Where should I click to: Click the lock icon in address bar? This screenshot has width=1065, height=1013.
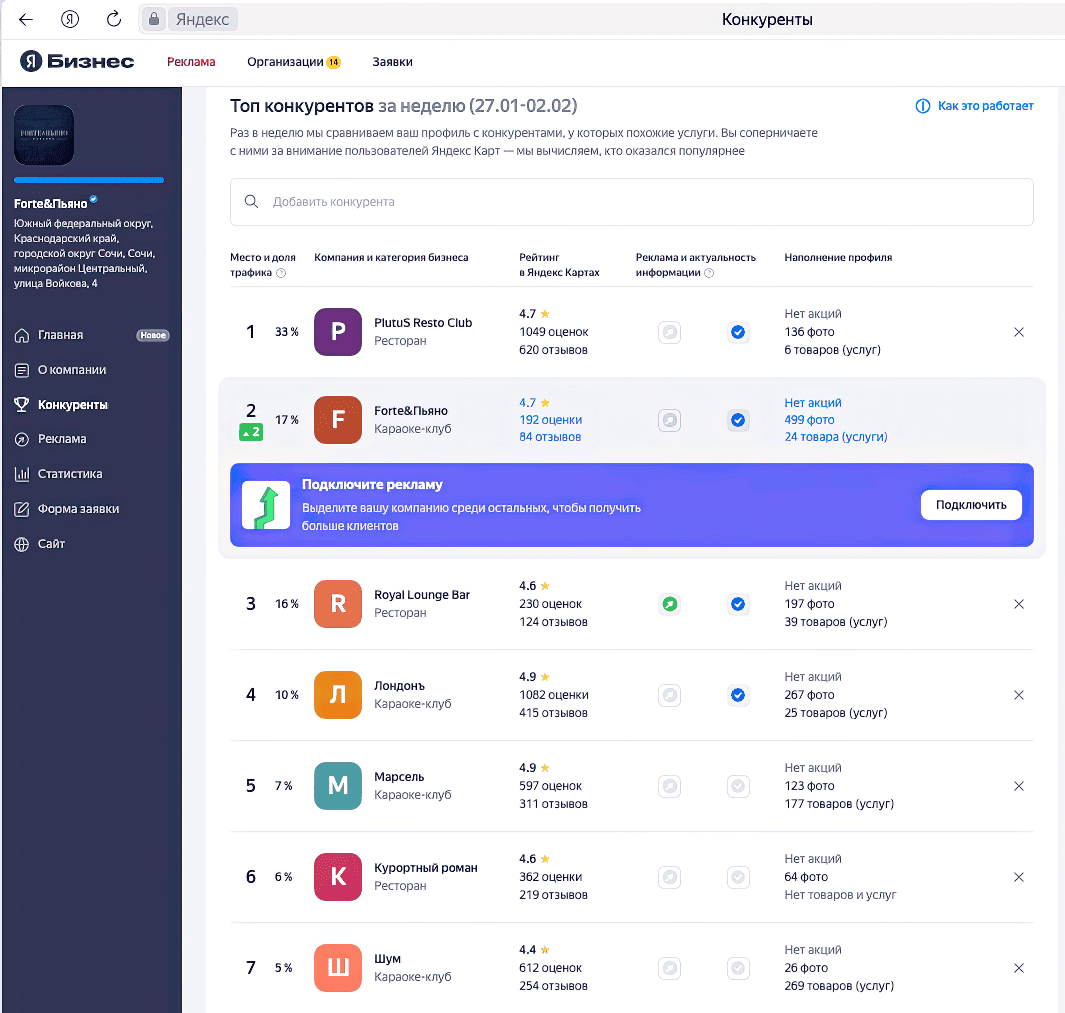[x=154, y=19]
